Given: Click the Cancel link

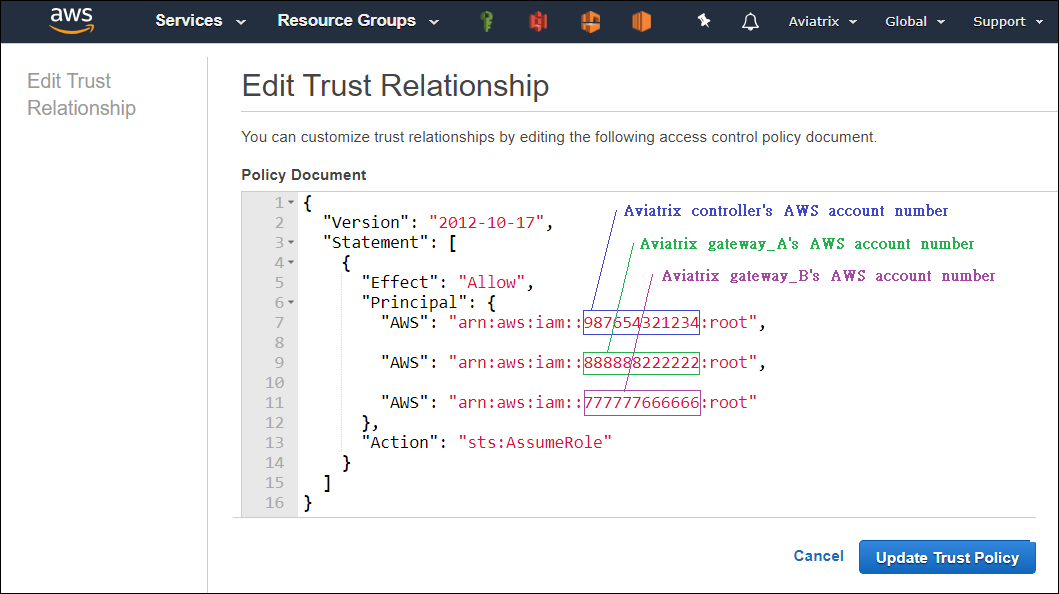Looking at the screenshot, I should [x=818, y=556].
